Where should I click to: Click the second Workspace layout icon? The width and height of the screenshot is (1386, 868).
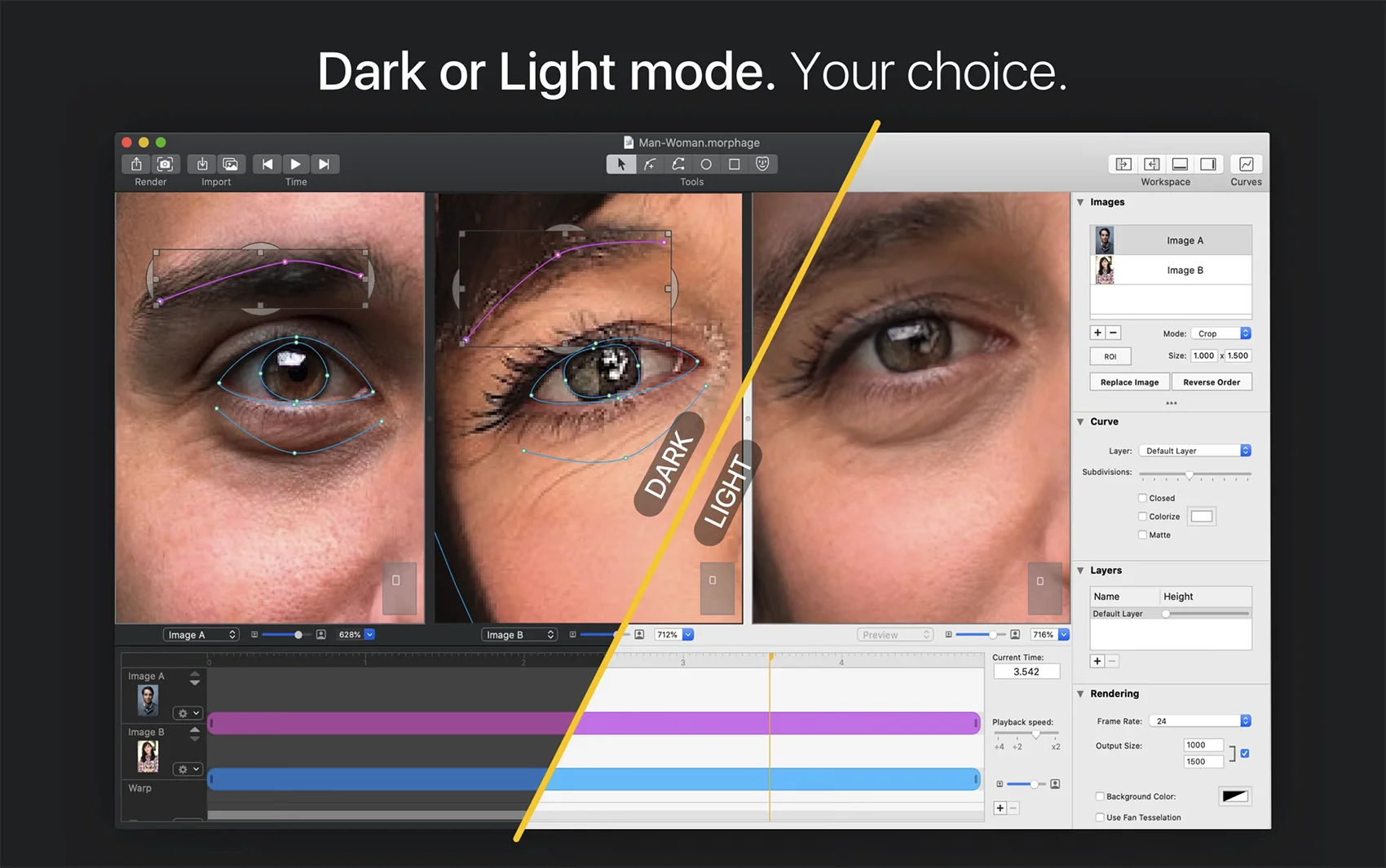tap(1152, 164)
